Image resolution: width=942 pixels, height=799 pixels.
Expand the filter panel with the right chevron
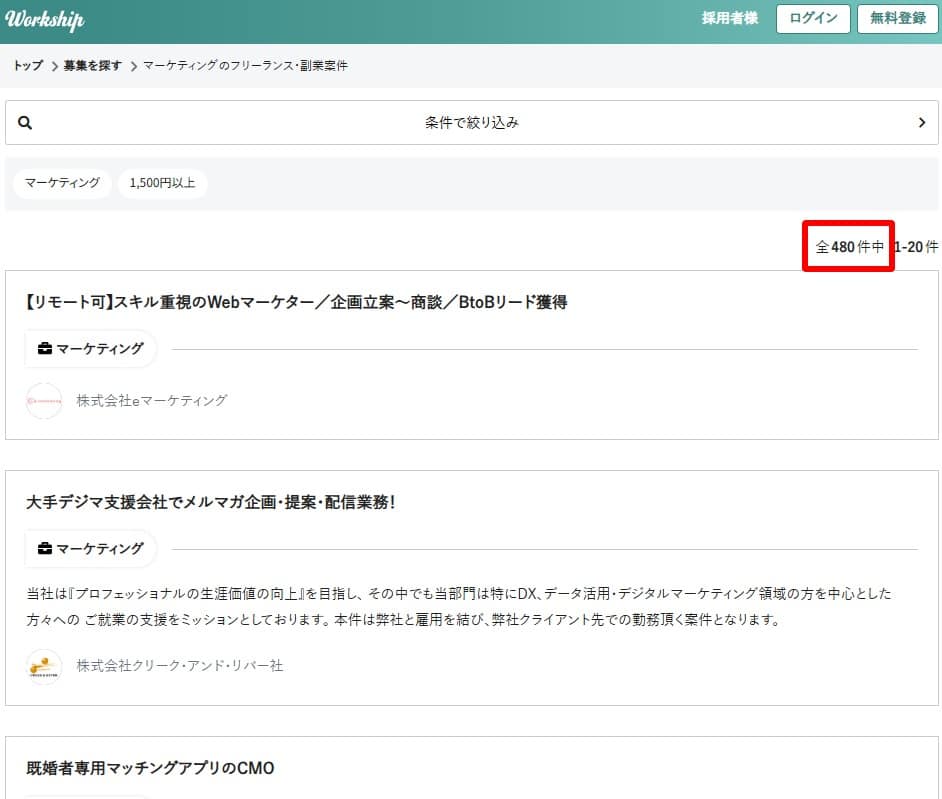coord(921,123)
